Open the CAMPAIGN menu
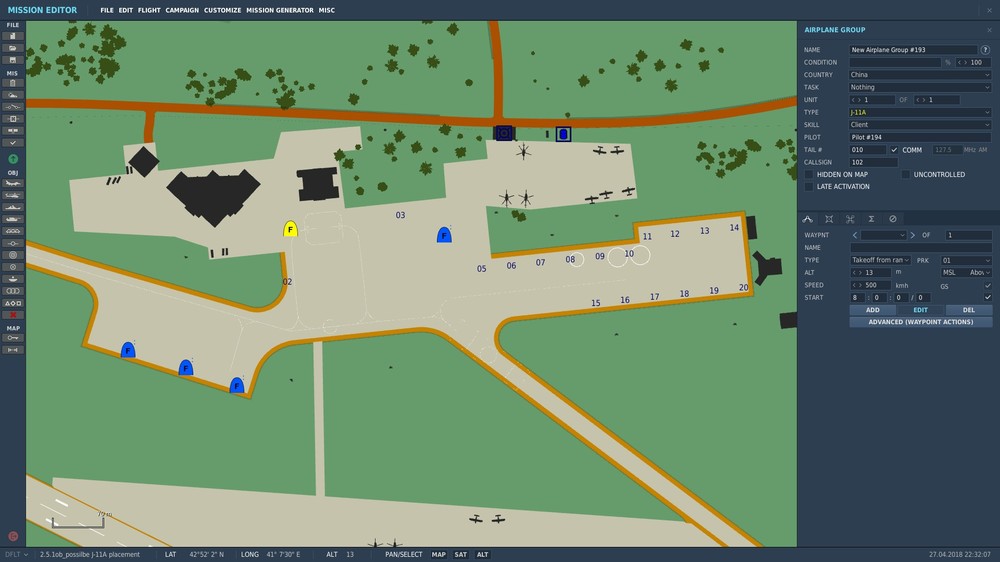The height and width of the screenshot is (562, 1000). tap(182, 10)
